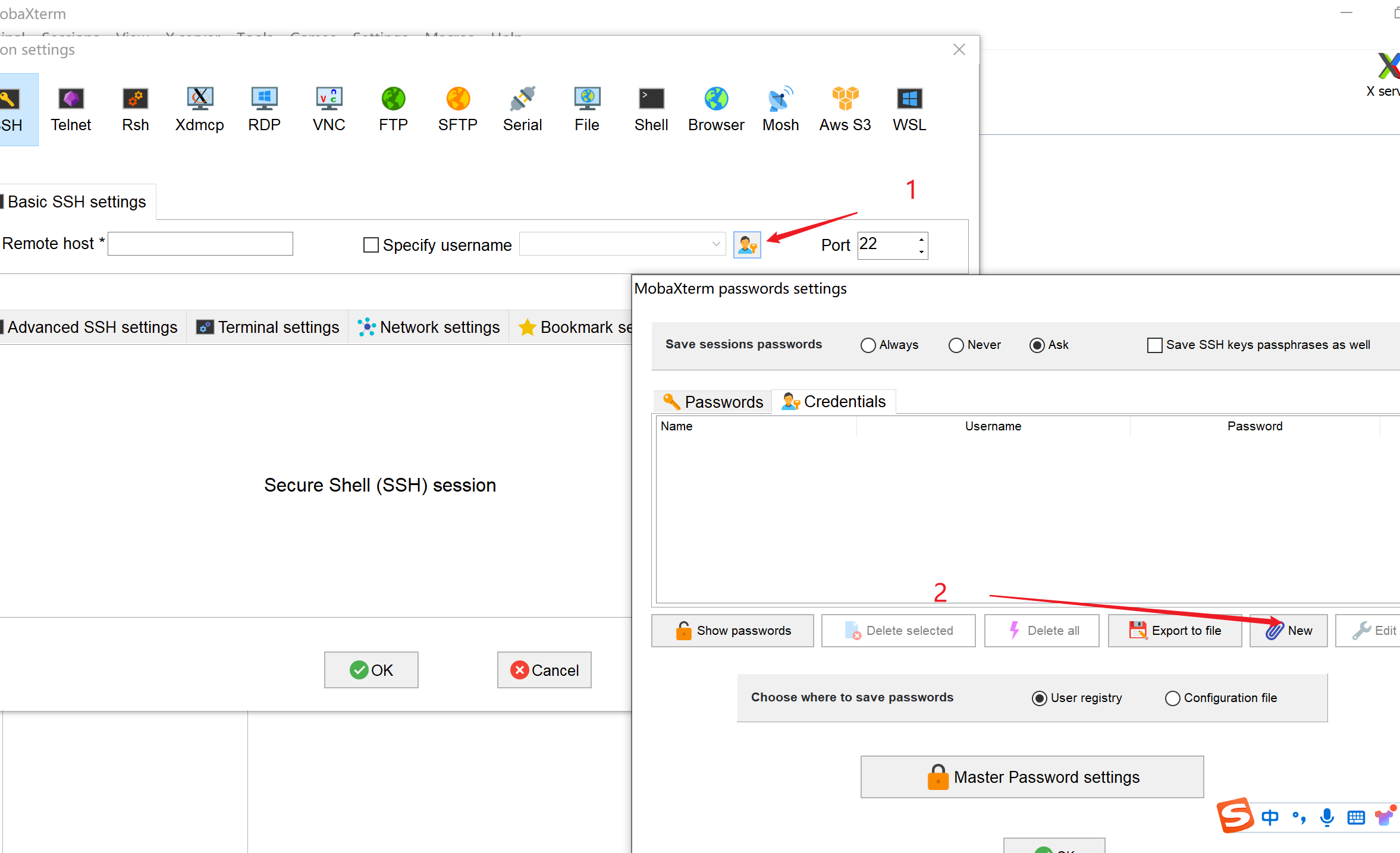Switch to the Passwords tab
This screenshot has height=853, width=1400.
click(x=712, y=402)
